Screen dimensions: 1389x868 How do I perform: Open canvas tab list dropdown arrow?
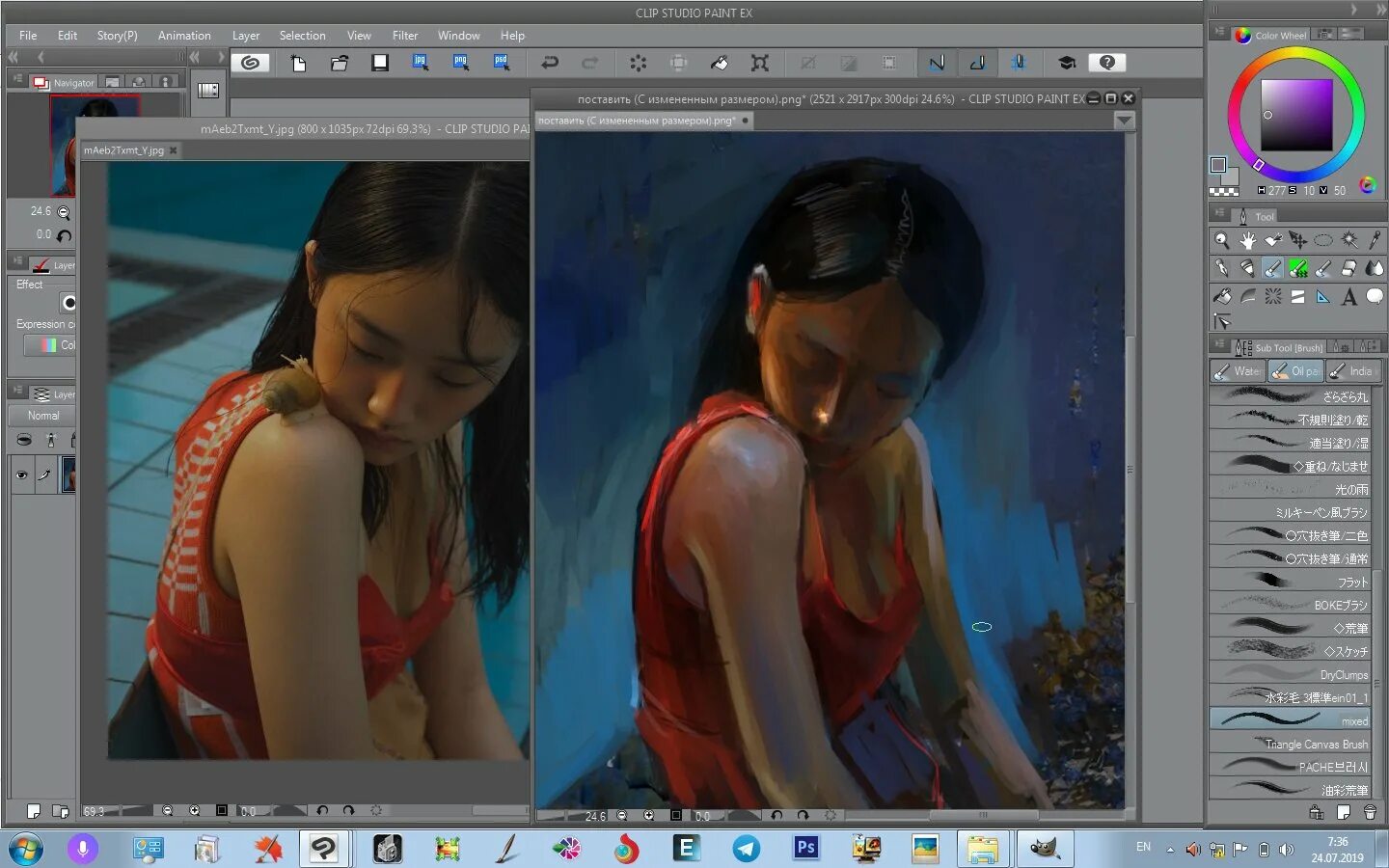click(x=1124, y=121)
